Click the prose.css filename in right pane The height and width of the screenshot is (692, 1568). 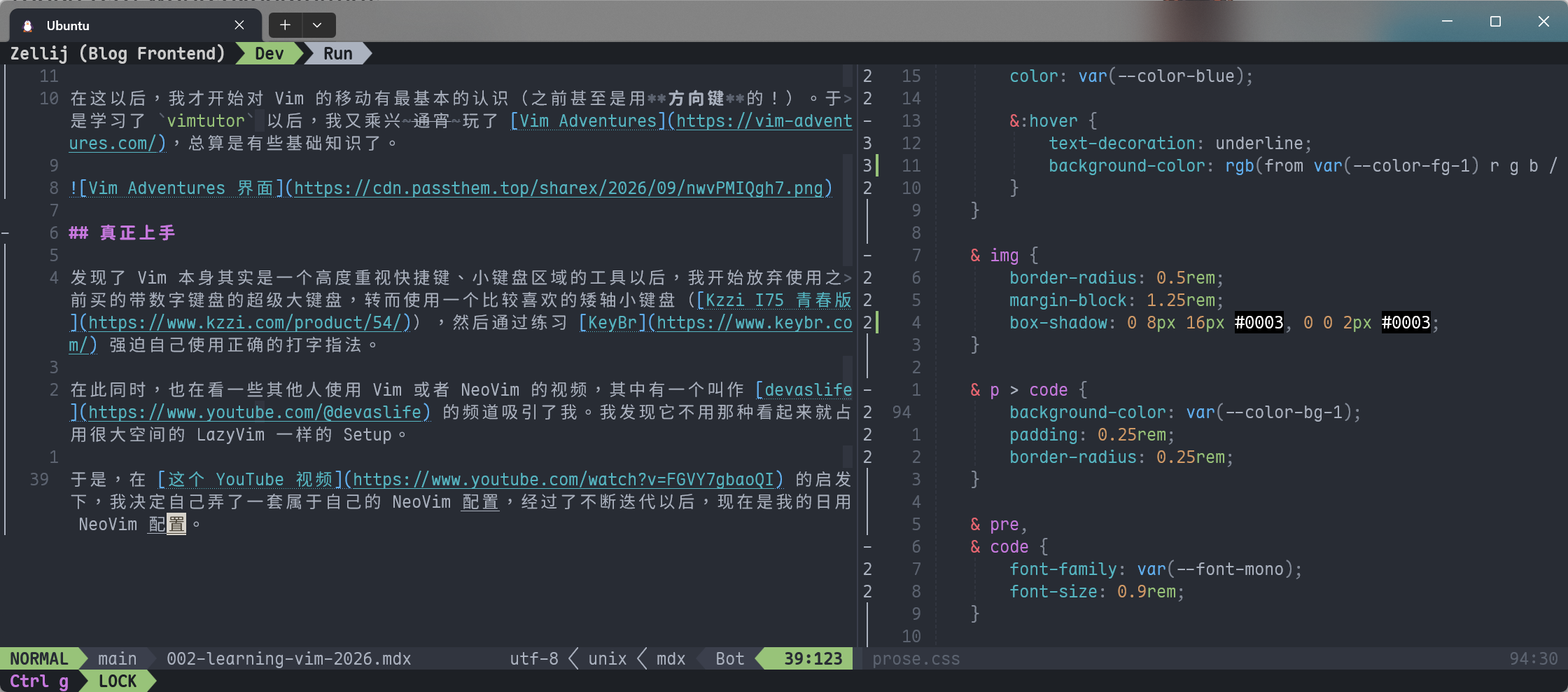916,658
